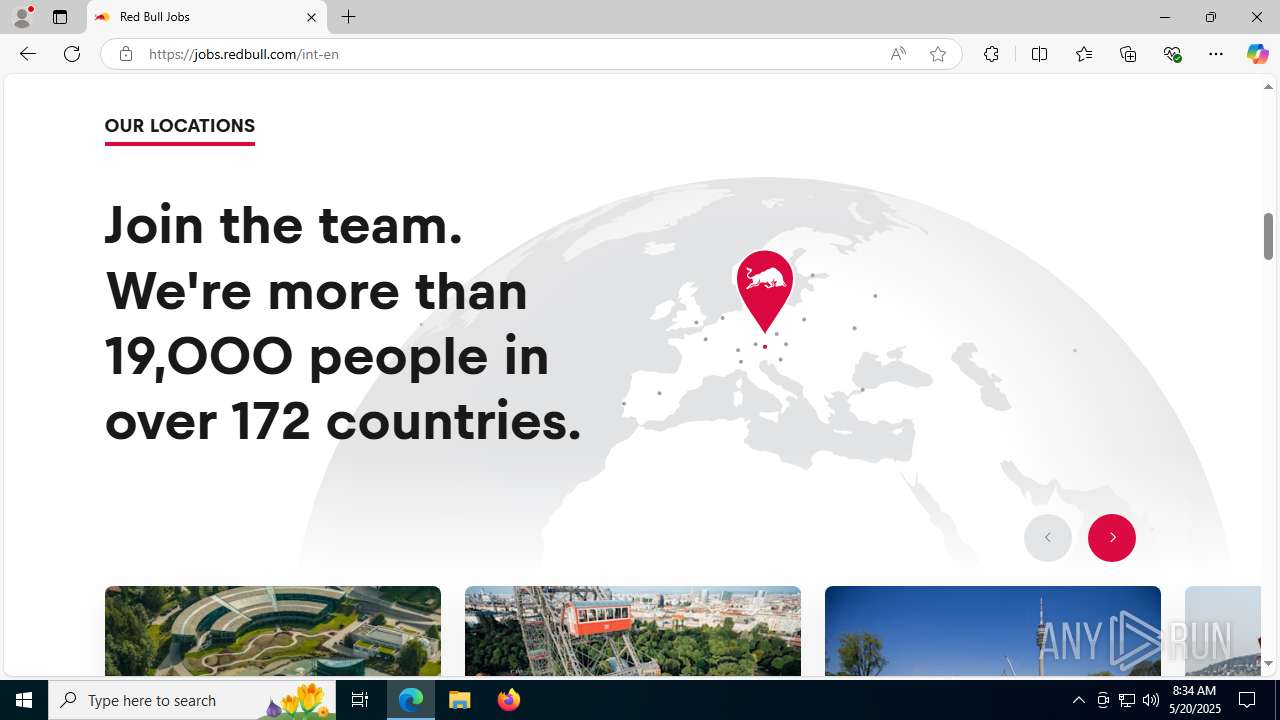
Task: Add this page to favorites star
Action: coord(938,54)
